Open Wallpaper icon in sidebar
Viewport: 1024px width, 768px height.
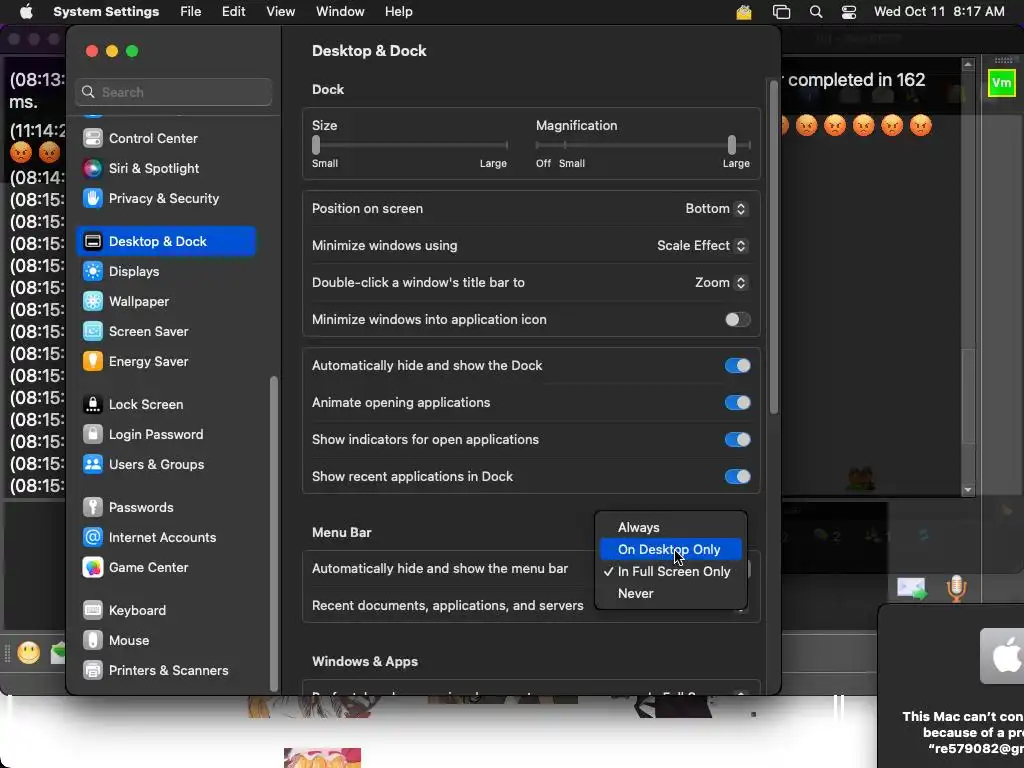click(x=93, y=302)
